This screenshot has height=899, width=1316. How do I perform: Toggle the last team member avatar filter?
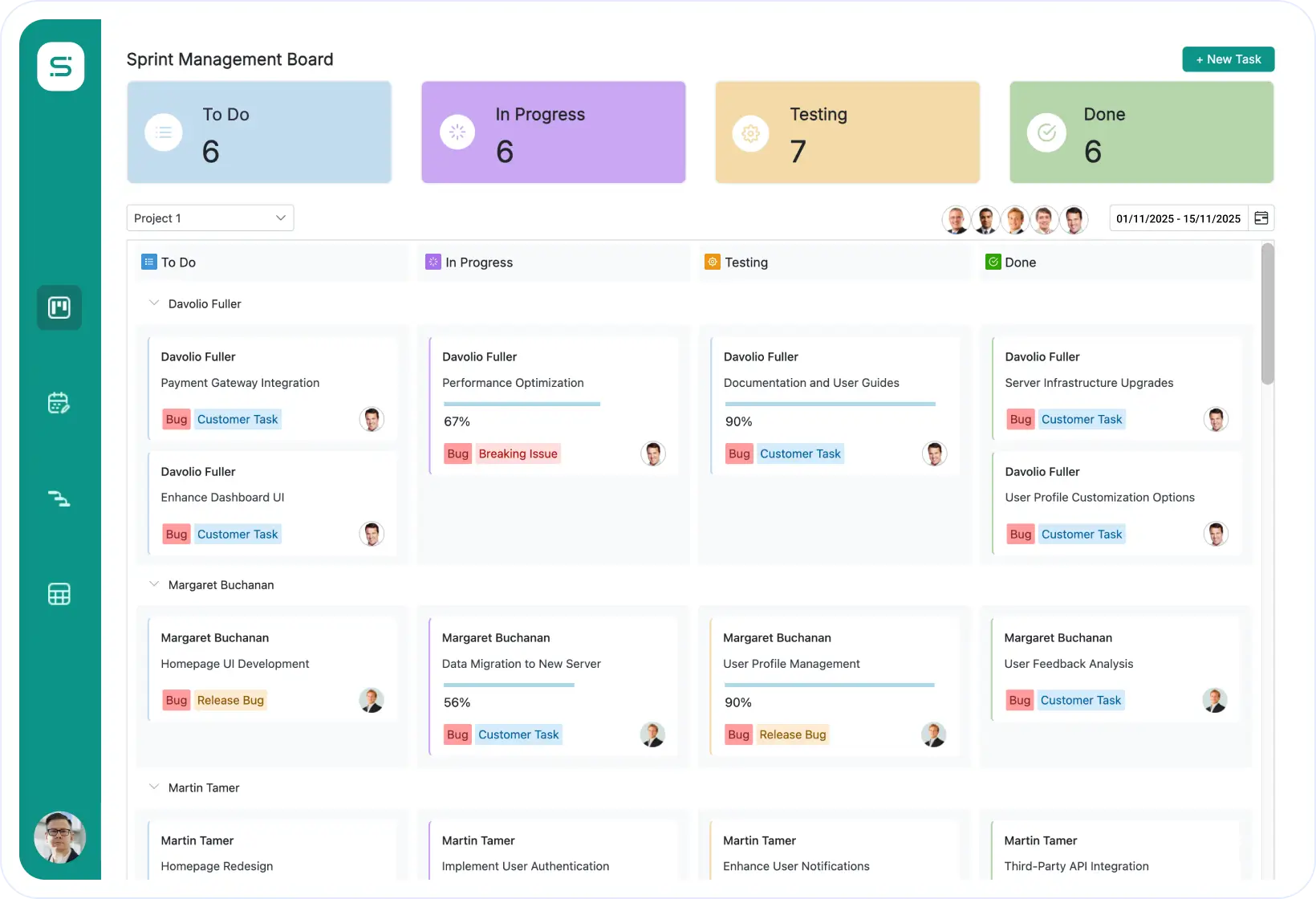(1074, 219)
